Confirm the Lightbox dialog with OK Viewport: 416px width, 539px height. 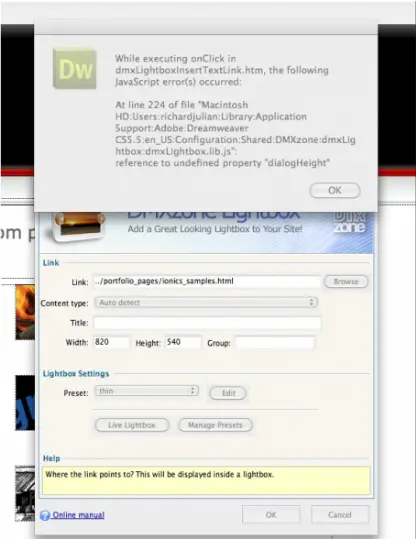click(x=271, y=515)
